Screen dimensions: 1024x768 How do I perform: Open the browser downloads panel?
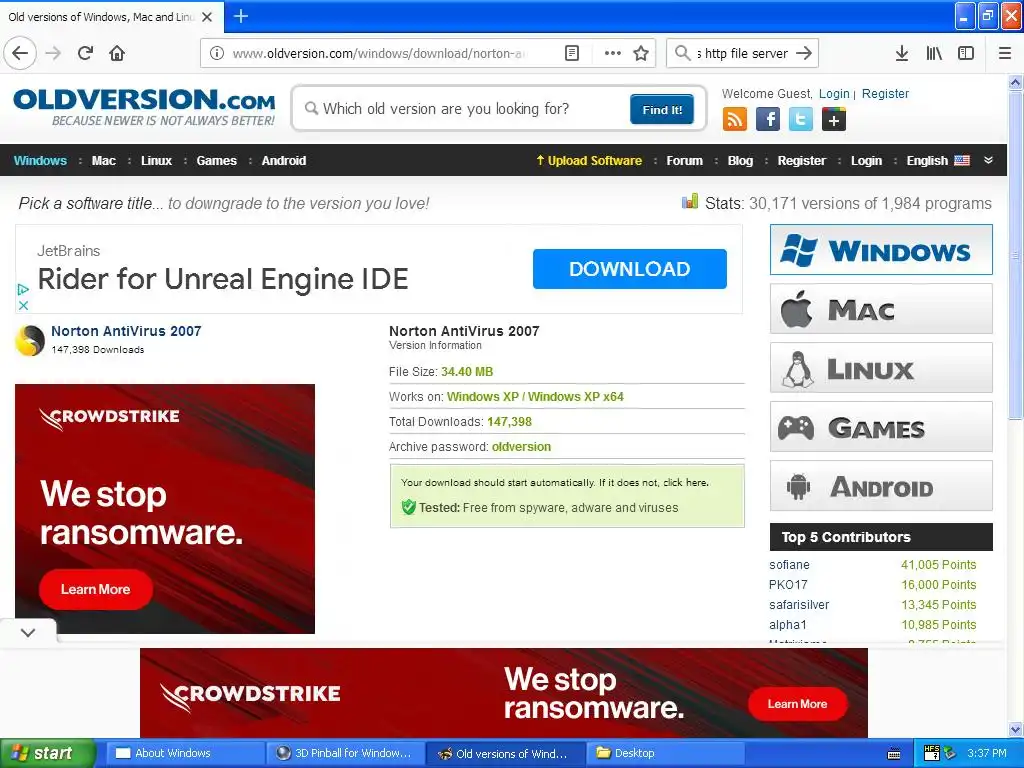(x=902, y=53)
